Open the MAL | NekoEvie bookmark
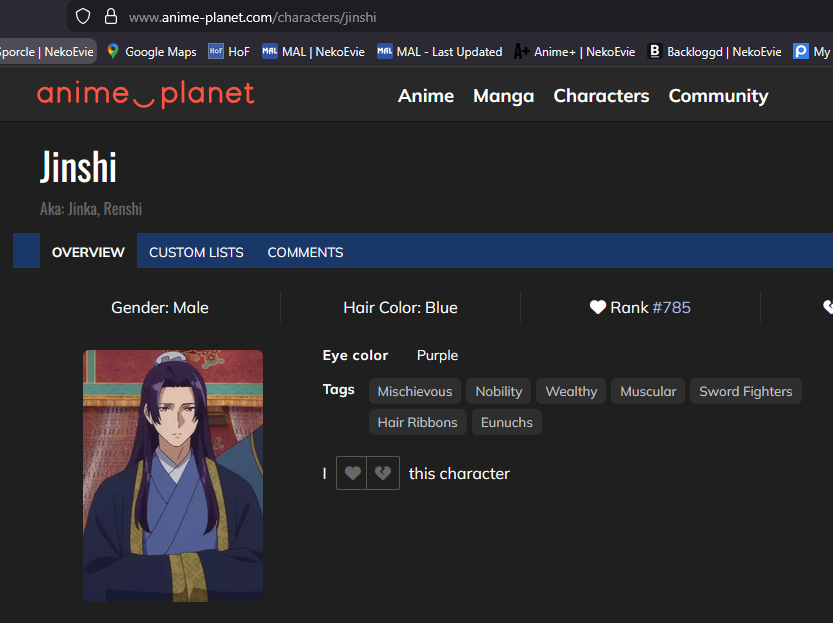 pyautogui.click(x=313, y=52)
